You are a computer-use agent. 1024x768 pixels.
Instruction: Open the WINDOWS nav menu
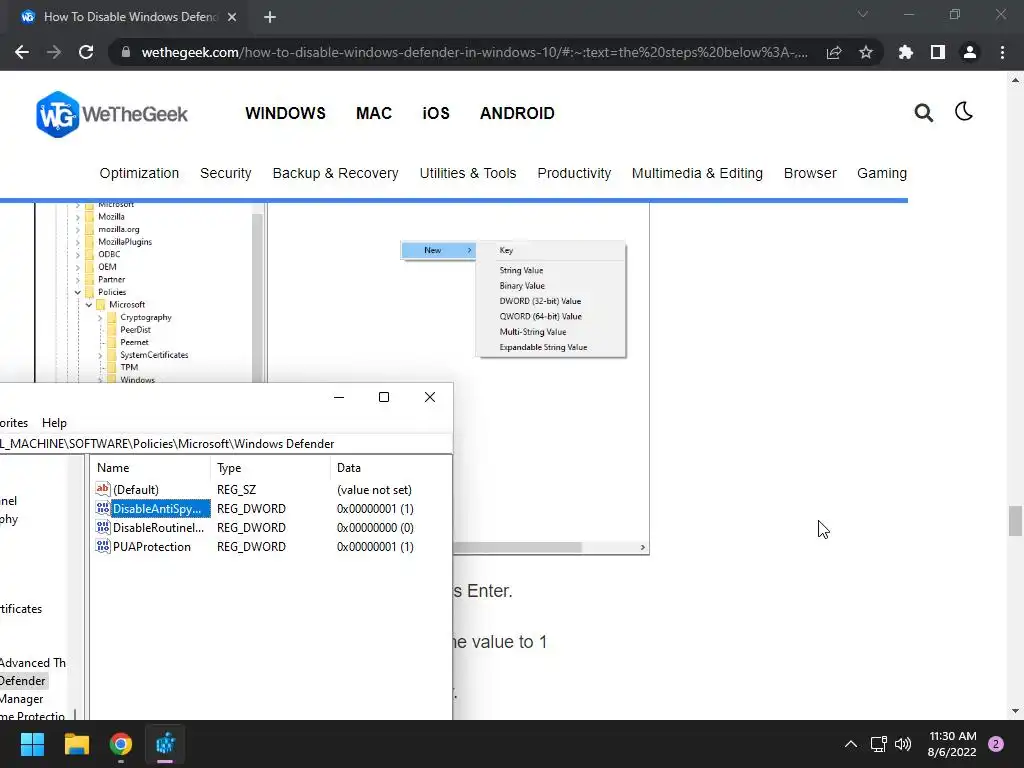point(285,113)
